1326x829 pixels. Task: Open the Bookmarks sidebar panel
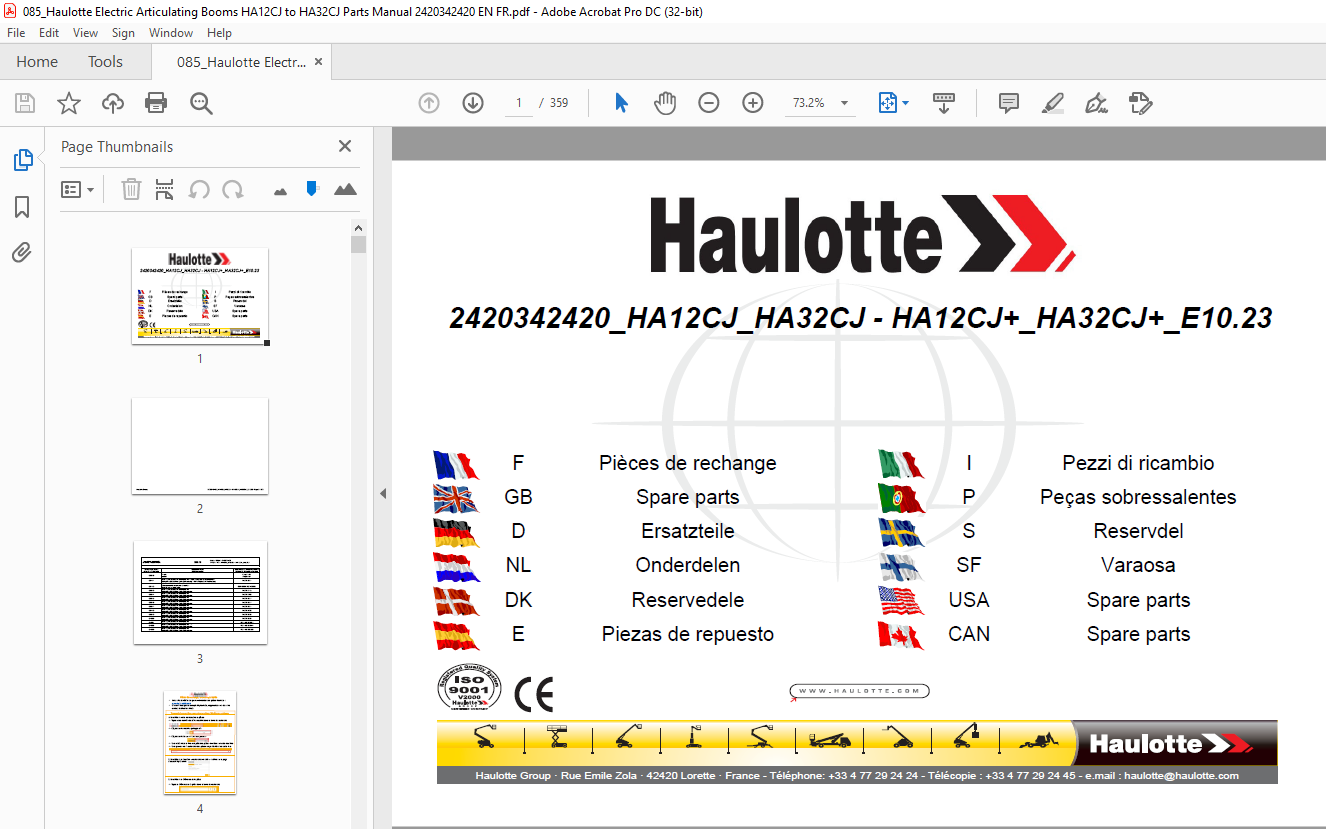coord(22,207)
